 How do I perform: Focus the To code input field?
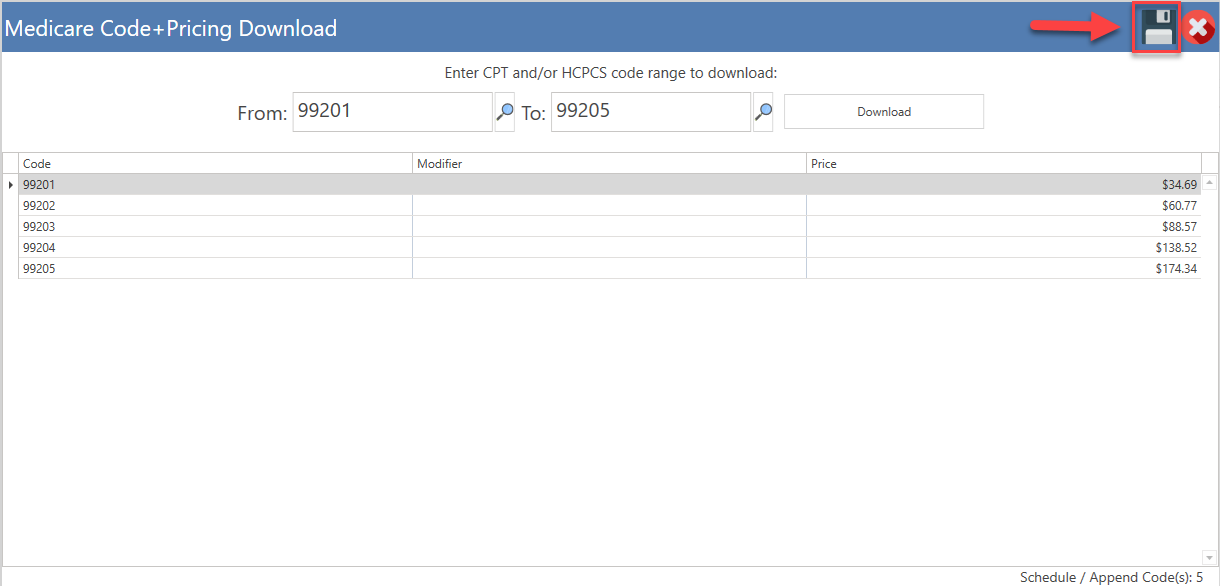pyautogui.click(x=651, y=112)
